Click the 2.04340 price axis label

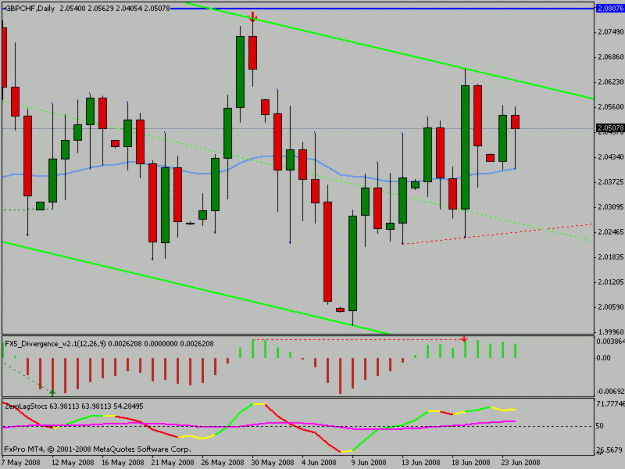pyautogui.click(x=611, y=157)
